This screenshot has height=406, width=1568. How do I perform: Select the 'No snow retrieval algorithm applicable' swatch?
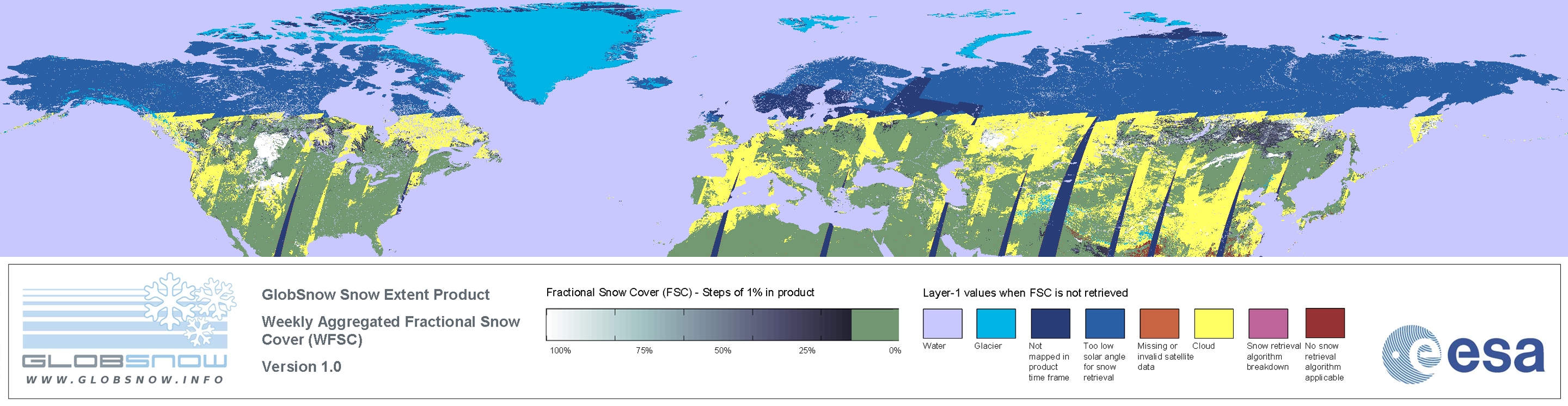click(x=1325, y=323)
